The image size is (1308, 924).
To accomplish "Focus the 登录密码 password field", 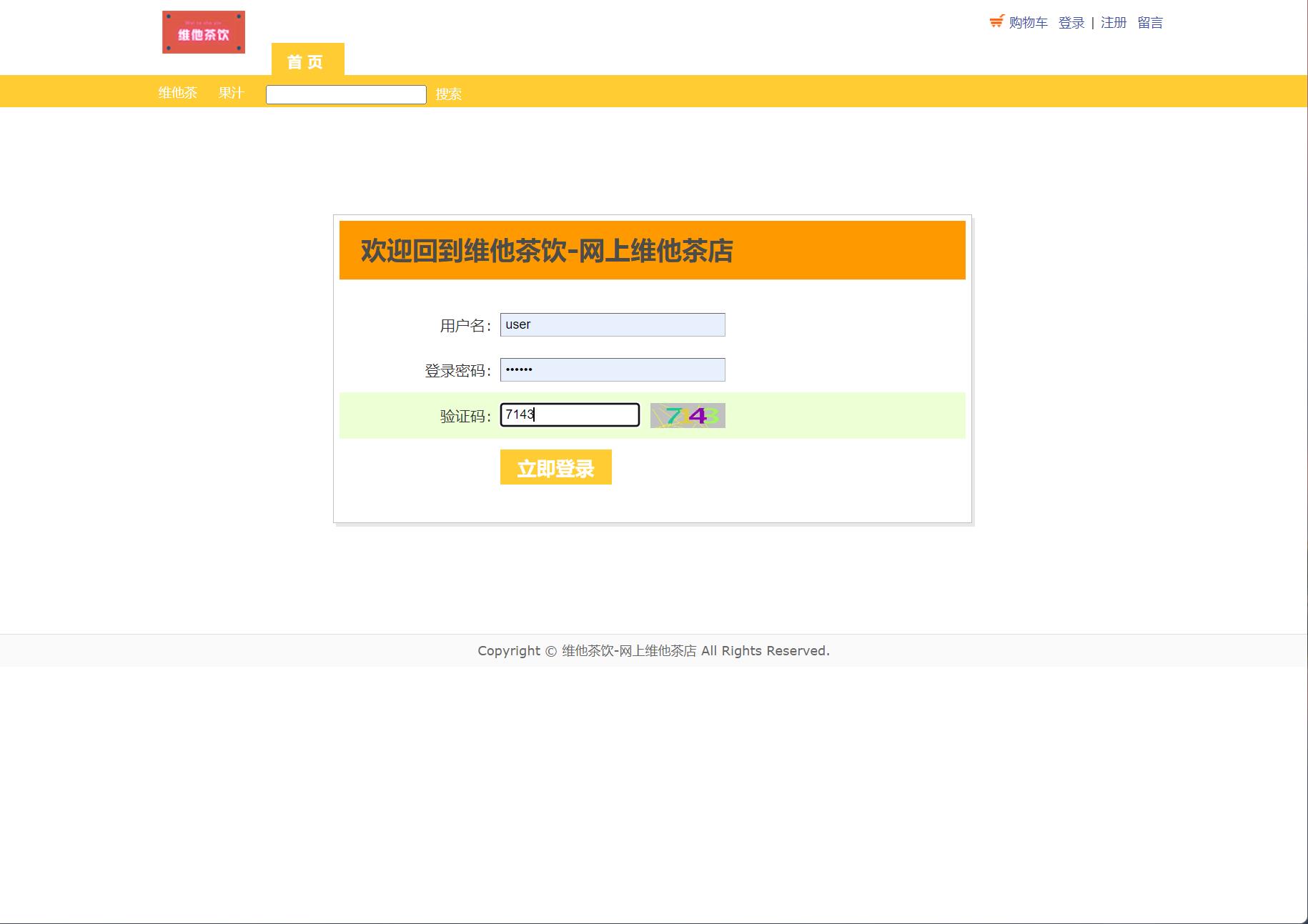I will coord(612,369).
